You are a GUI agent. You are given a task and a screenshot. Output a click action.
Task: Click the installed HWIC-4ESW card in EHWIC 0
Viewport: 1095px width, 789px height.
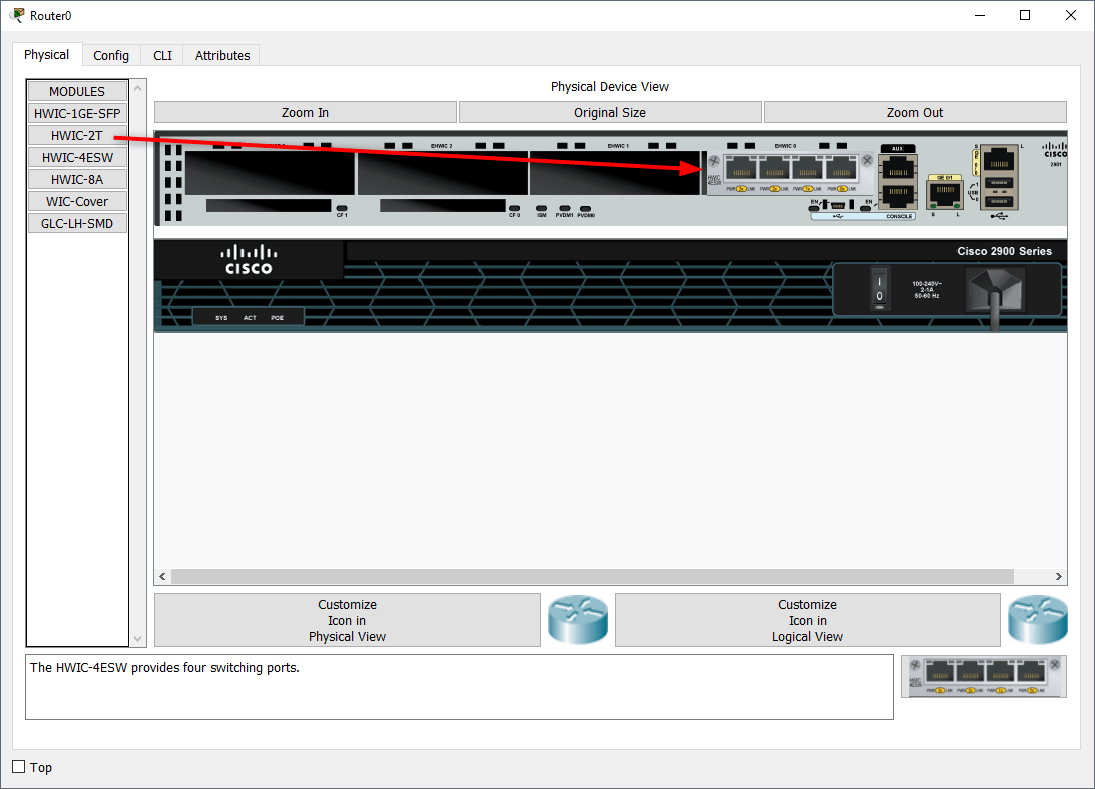coord(791,173)
